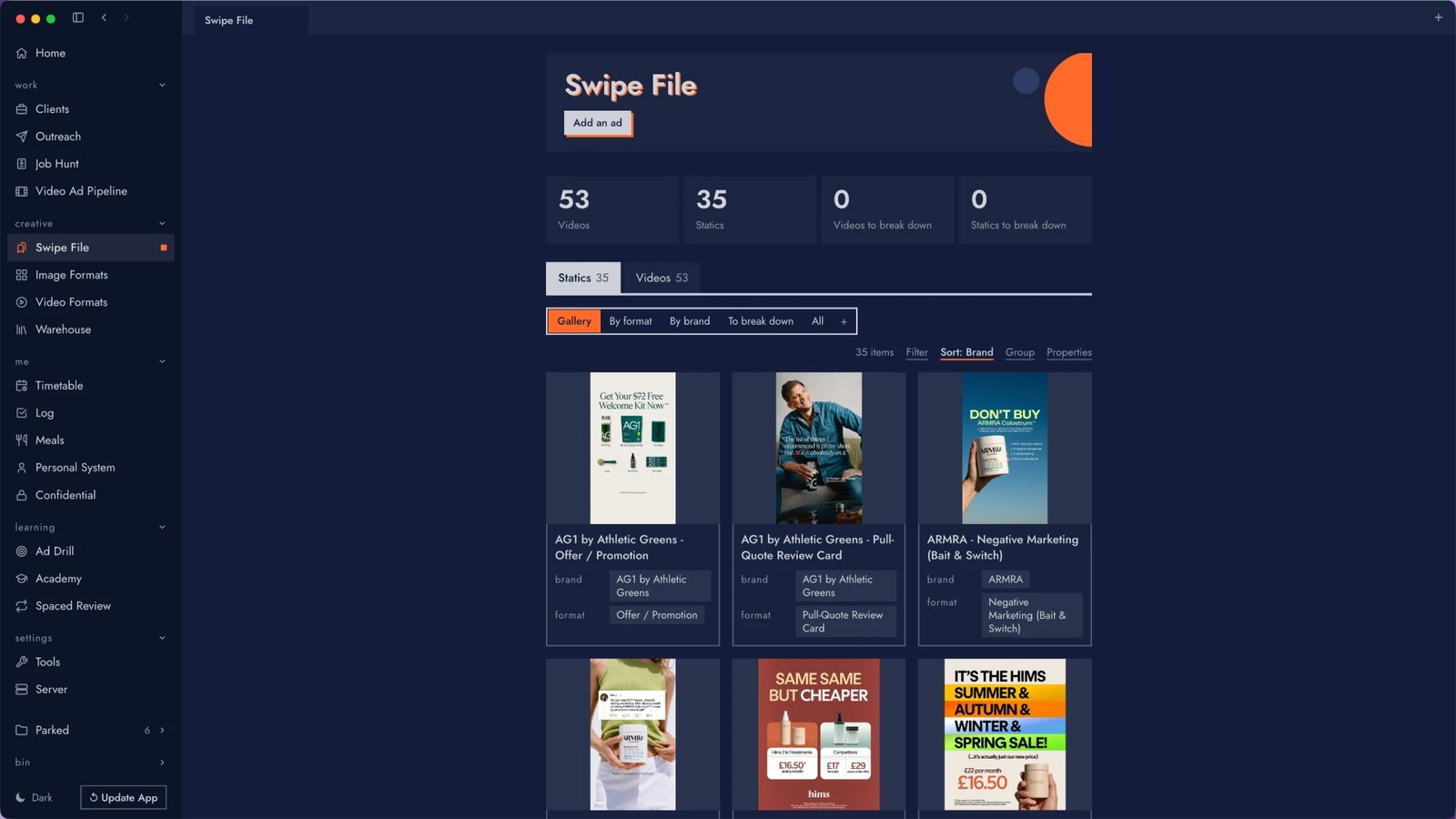Expand the Parked folder arrow
Image resolution: width=1456 pixels, height=819 pixels.
click(x=162, y=730)
